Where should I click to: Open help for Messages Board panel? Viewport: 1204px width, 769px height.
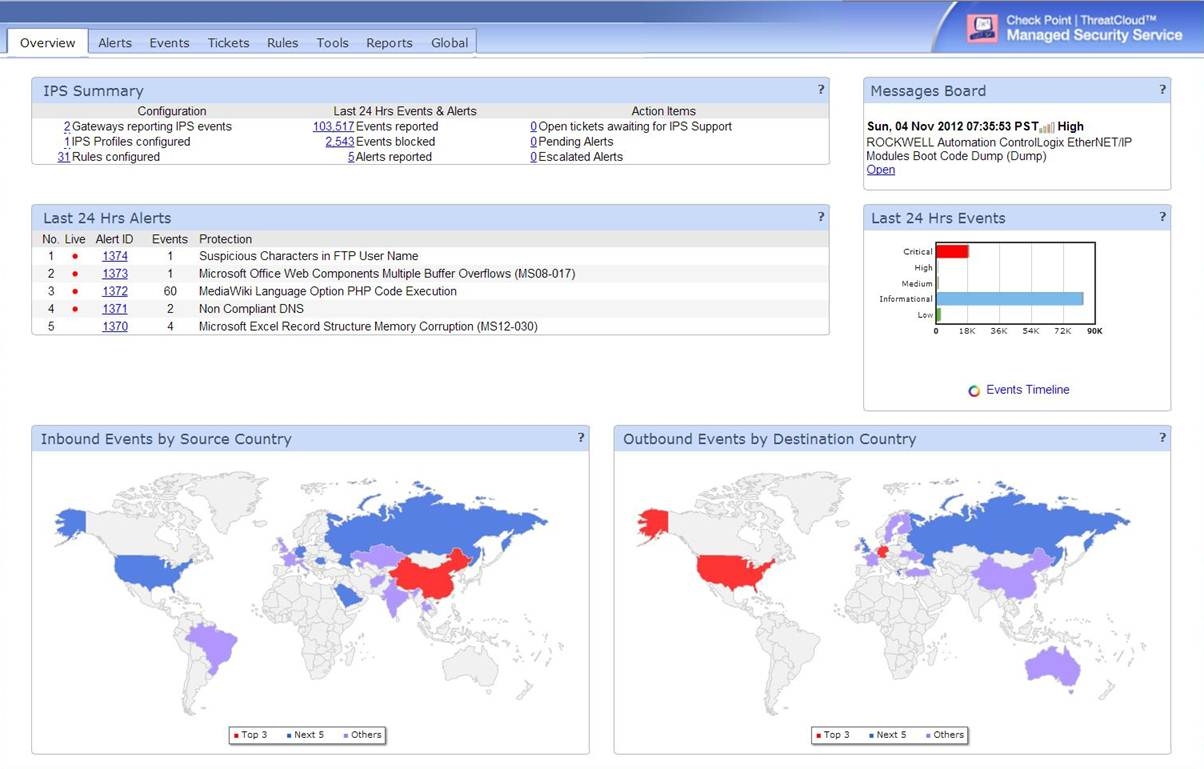1162,89
